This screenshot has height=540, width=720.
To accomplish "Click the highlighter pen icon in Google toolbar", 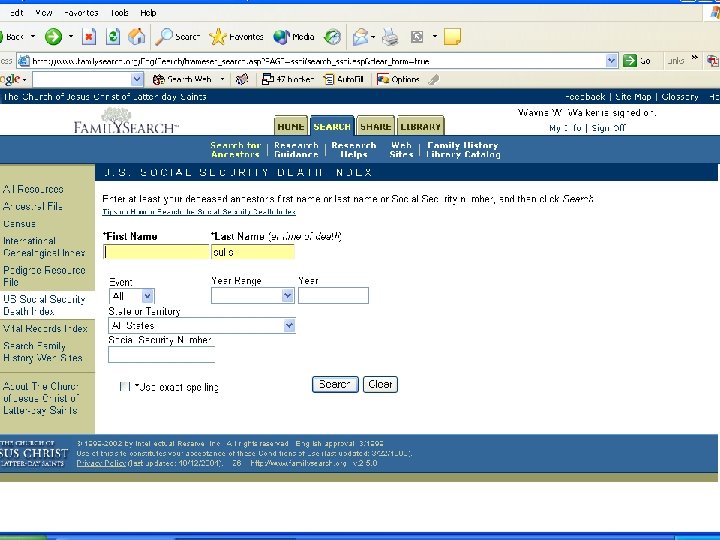I will (x=433, y=79).
